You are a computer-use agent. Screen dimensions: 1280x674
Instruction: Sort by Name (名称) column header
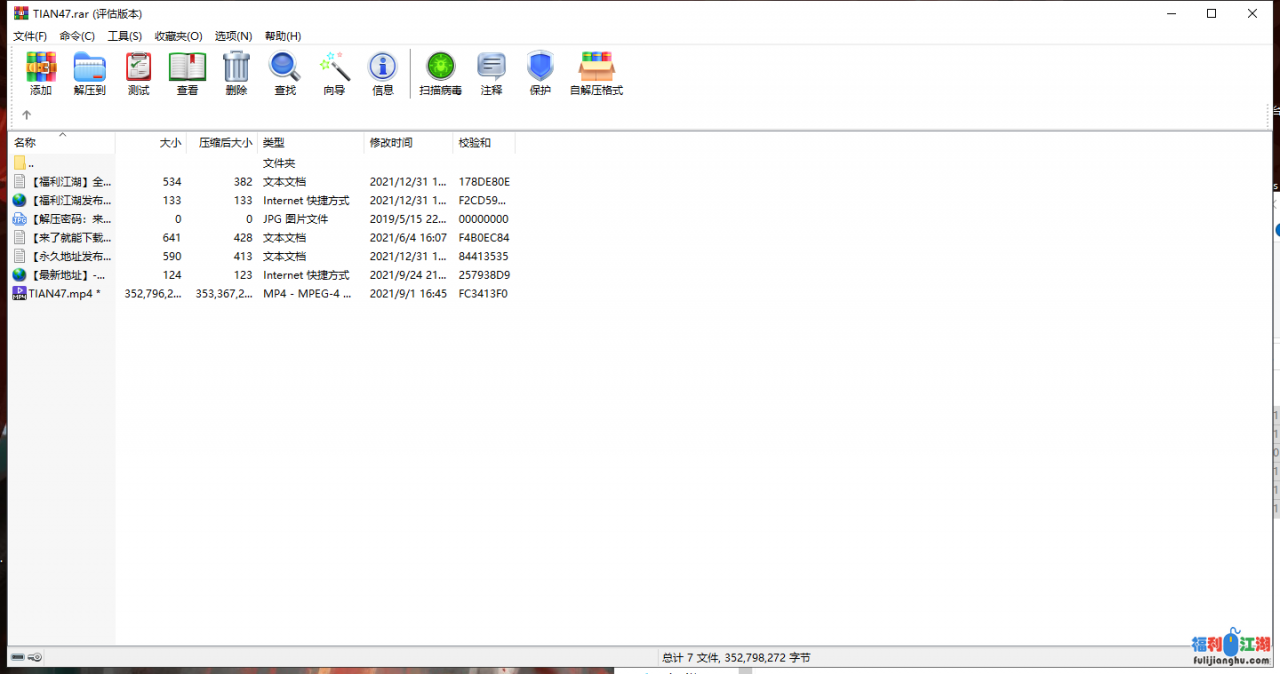[x=25, y=143]
